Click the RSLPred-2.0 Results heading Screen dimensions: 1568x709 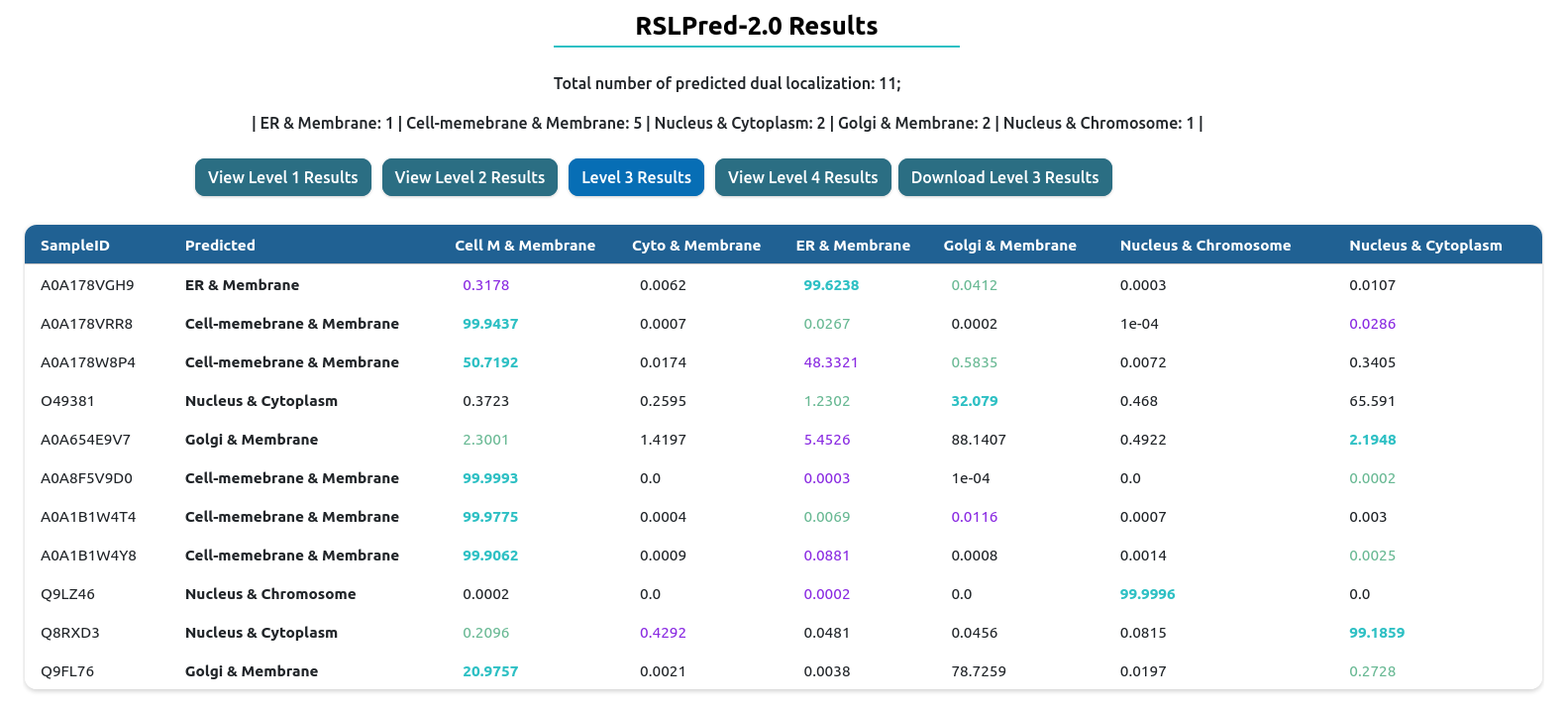pyautogui.click(x=756, y=26)
